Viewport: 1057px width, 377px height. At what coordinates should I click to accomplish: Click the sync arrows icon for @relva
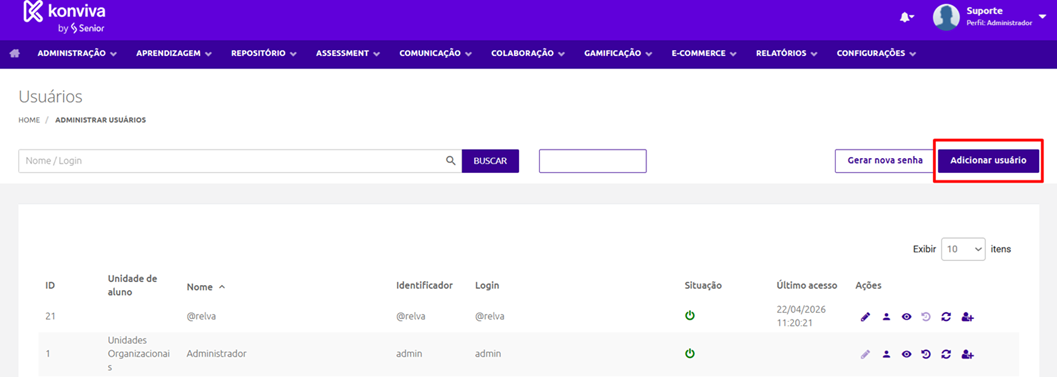[946, 316]
